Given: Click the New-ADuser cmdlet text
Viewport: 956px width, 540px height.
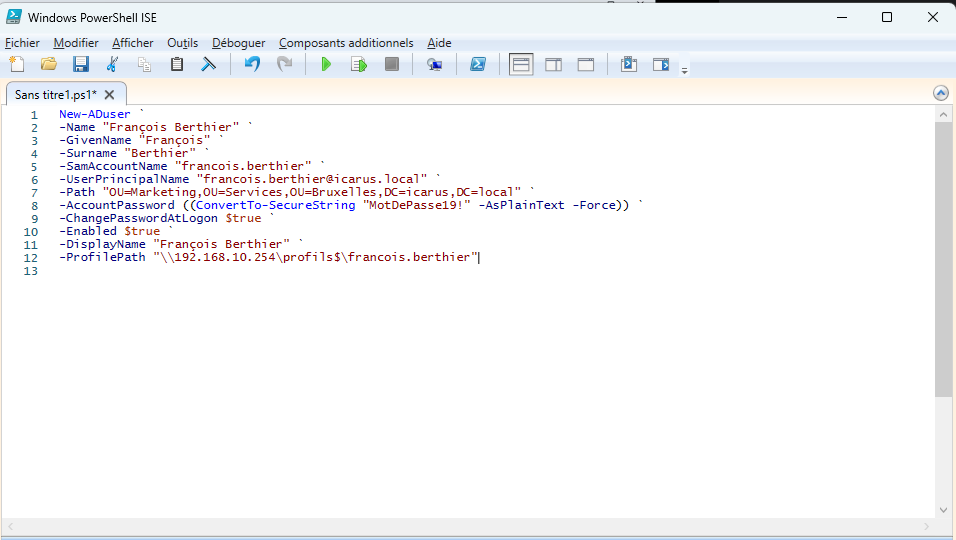Looking at the screenshot, I should pos(95,114).
